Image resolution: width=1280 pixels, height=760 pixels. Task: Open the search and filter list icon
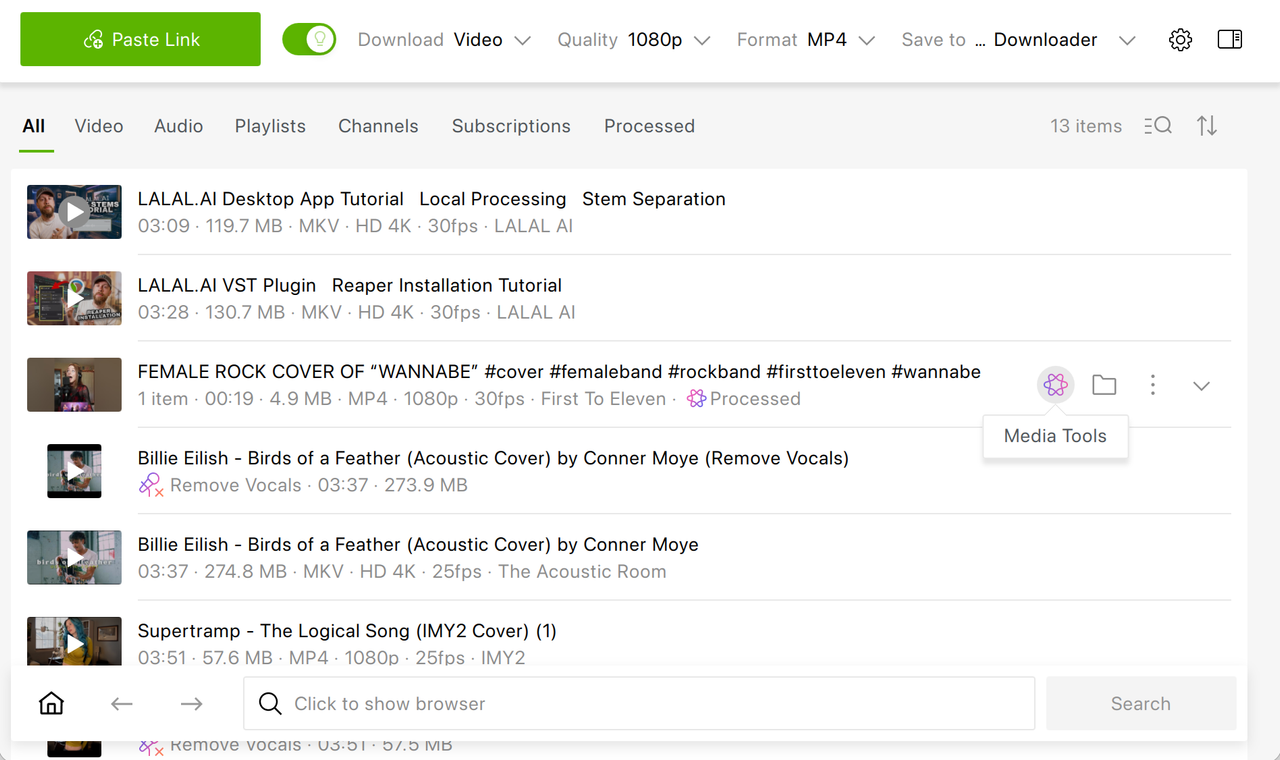[1158, 126]
